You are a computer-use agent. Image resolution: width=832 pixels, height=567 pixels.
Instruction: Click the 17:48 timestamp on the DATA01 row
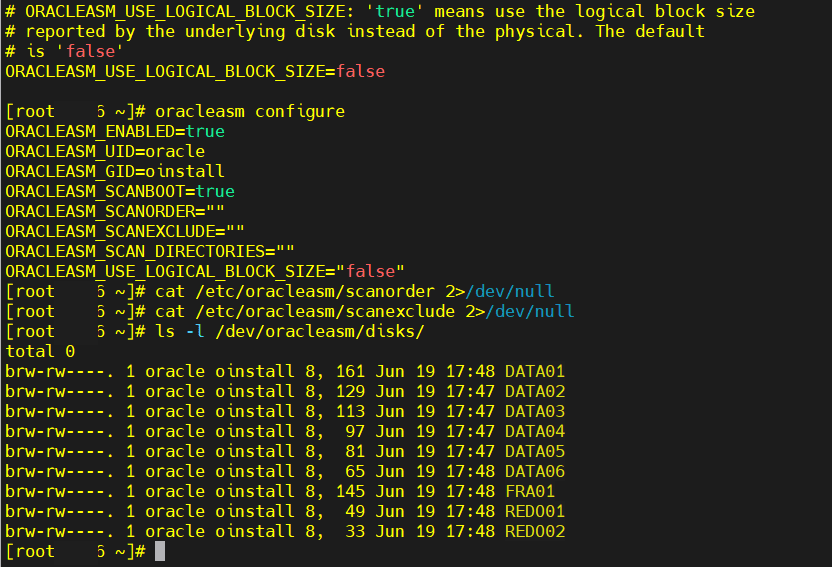[470, 371]
